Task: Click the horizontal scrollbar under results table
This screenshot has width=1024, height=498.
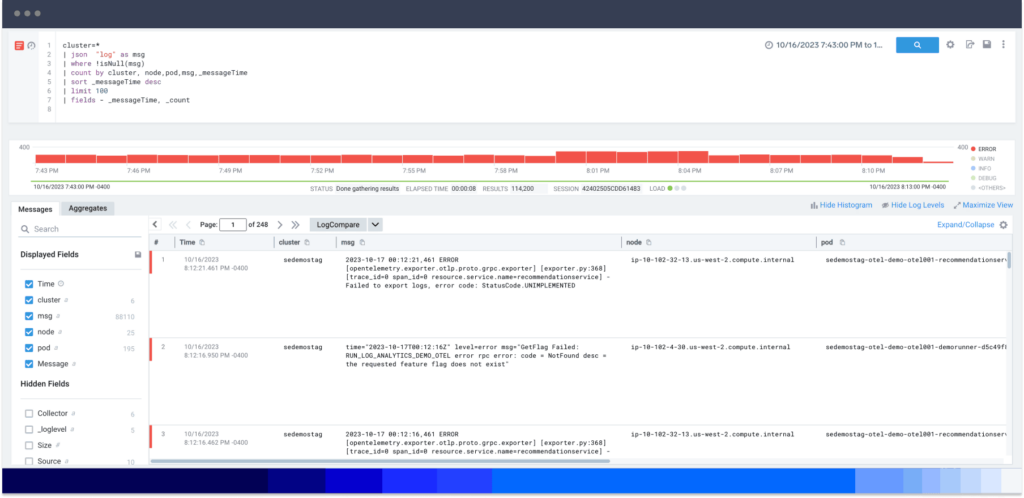Action: coord(380,461)
